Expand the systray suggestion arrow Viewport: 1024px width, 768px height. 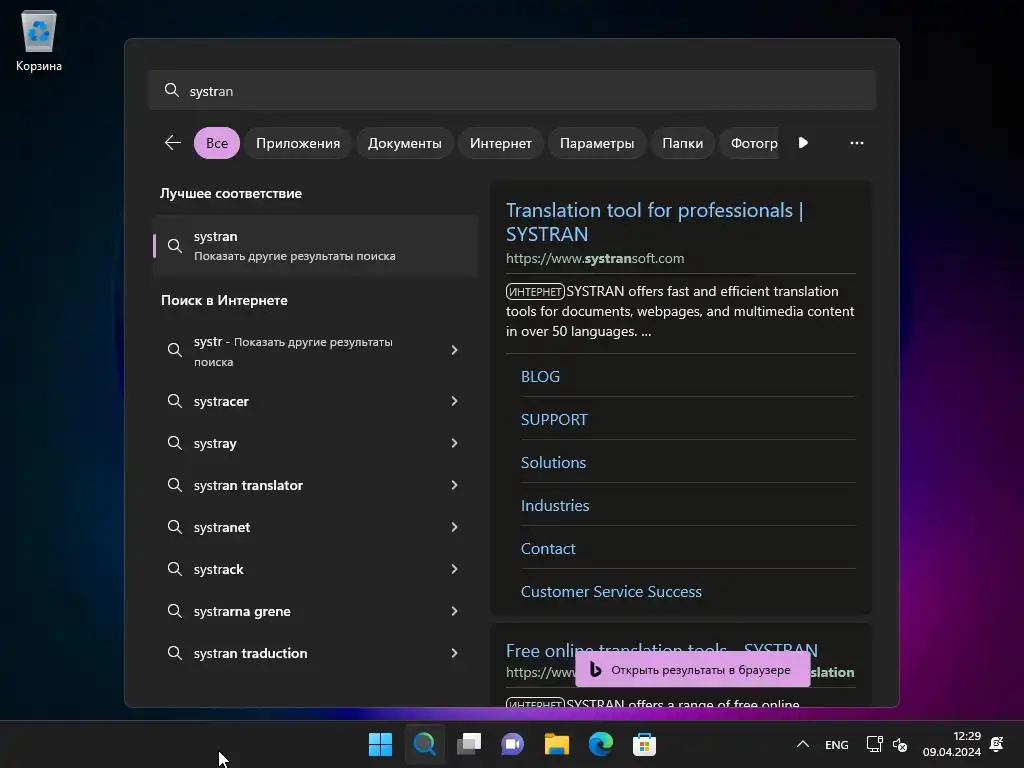click(454, 443)
